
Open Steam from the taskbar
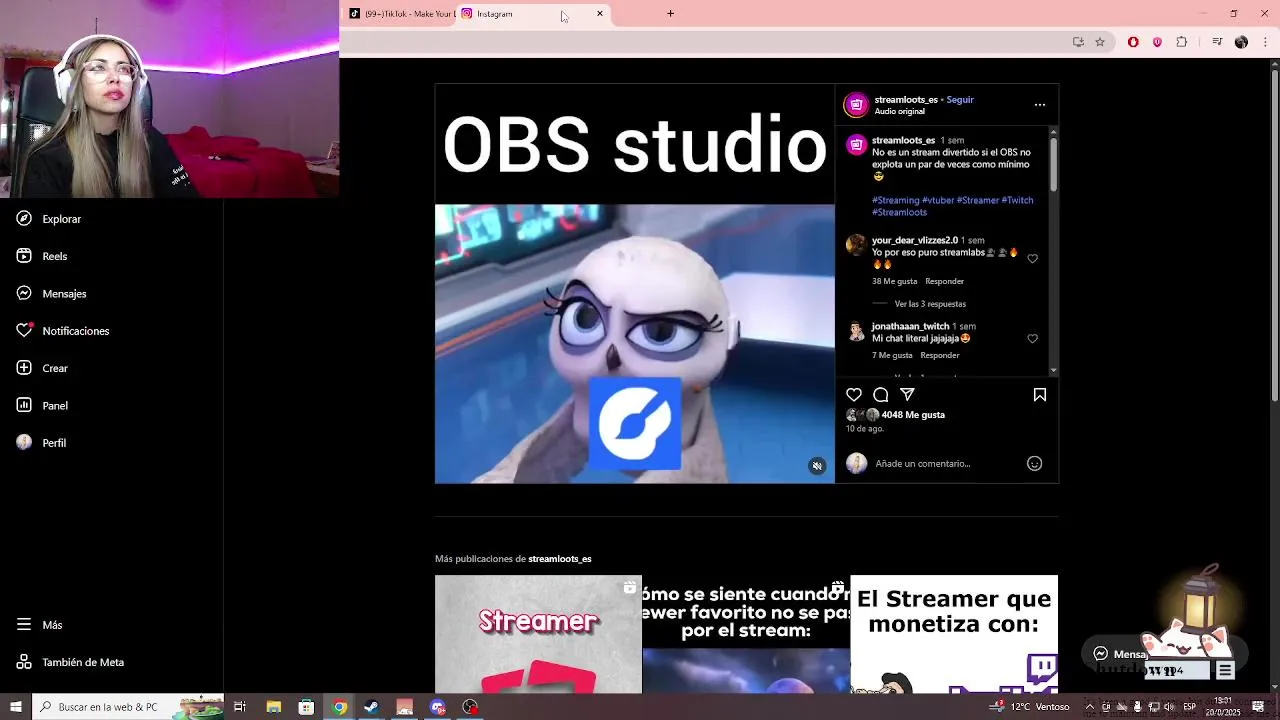click(x=371, y=707)
